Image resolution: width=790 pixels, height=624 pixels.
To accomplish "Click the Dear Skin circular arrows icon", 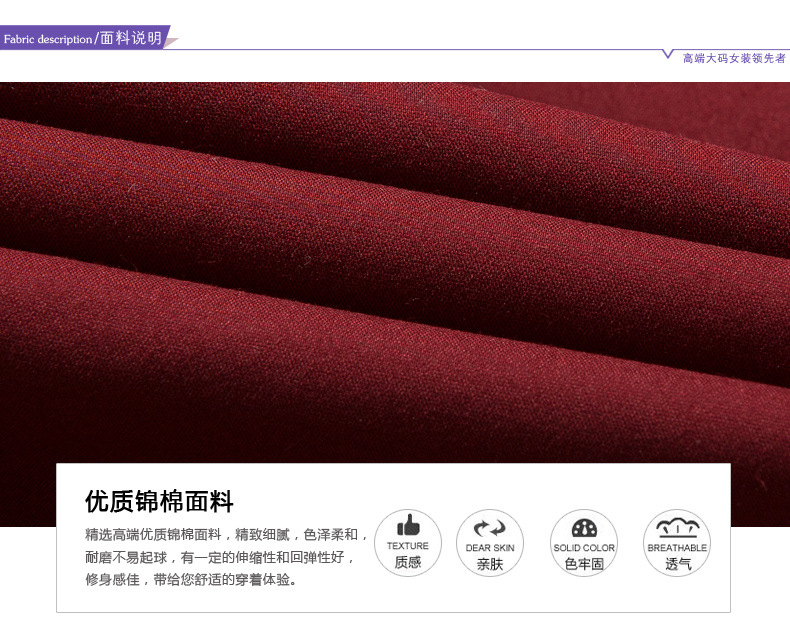I will pos(490,528).
